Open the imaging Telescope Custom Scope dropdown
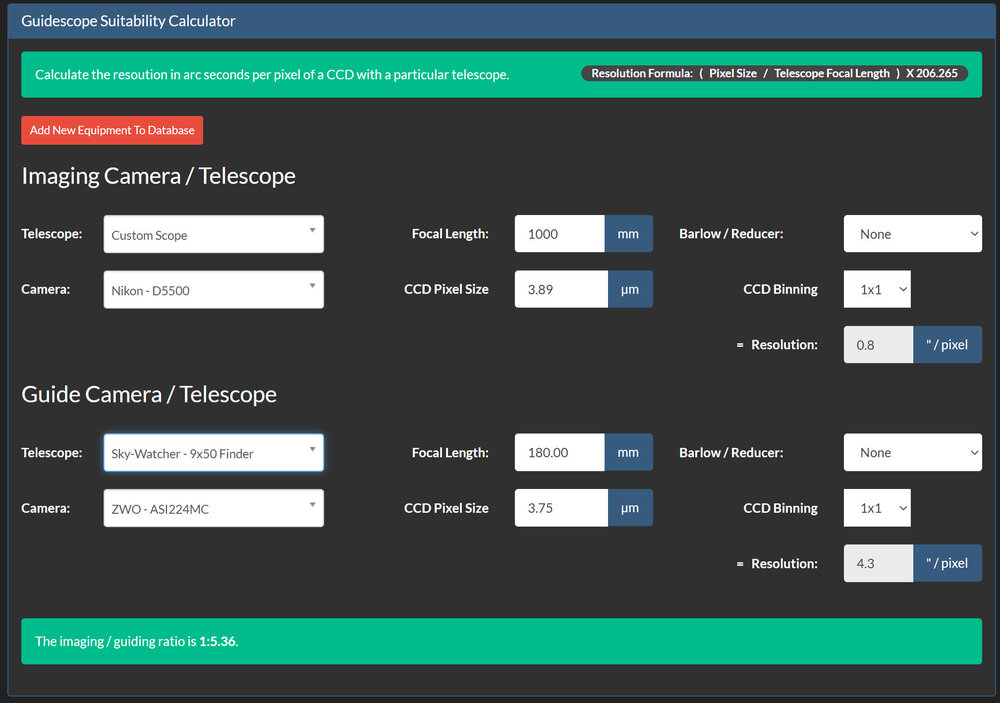 [x=213, y=235]
